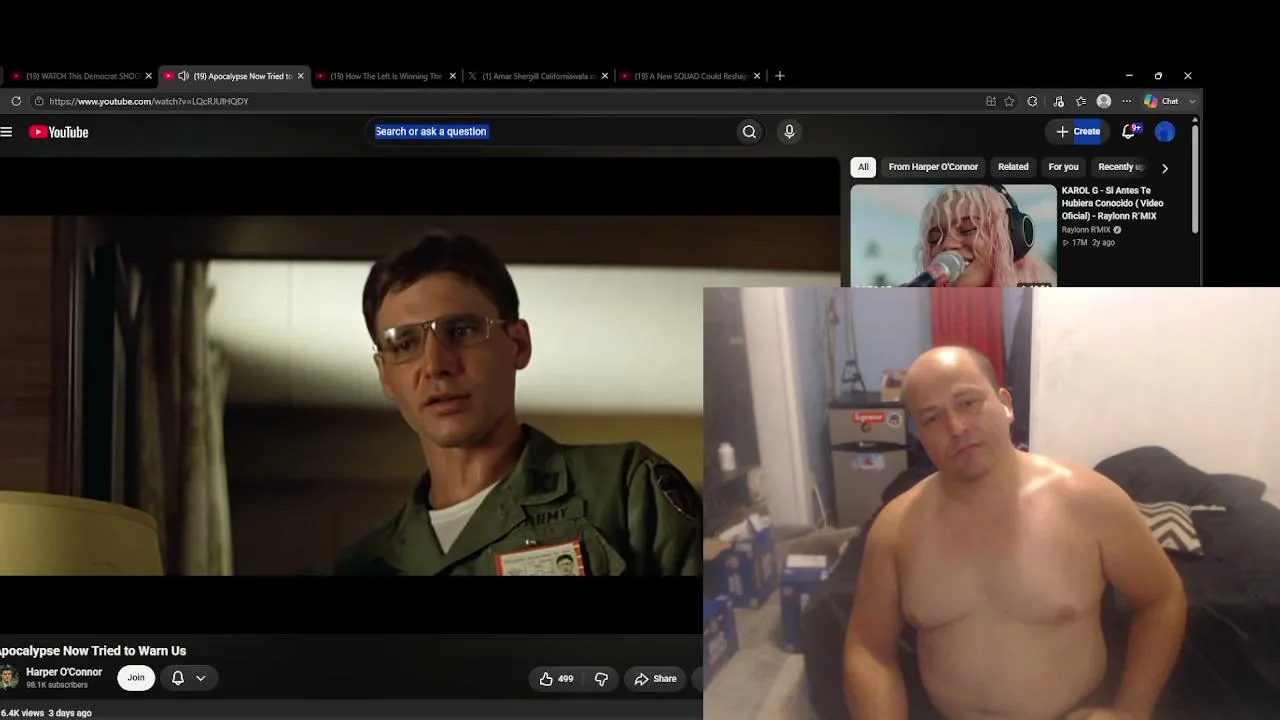
Task: Open the KAROL G video thumbnail
Action: click(953, 236)
